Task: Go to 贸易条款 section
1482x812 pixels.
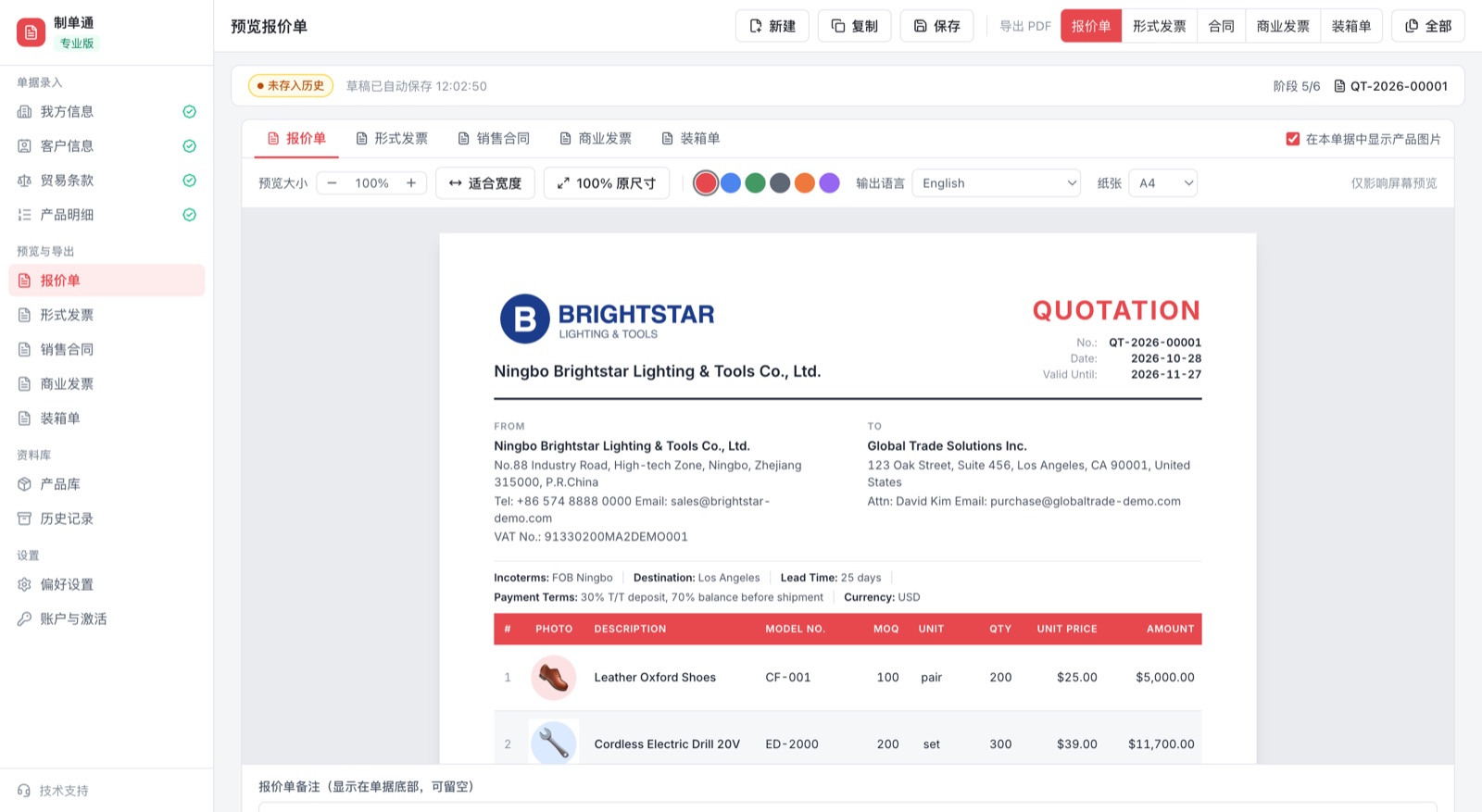Action: point(107,181)
